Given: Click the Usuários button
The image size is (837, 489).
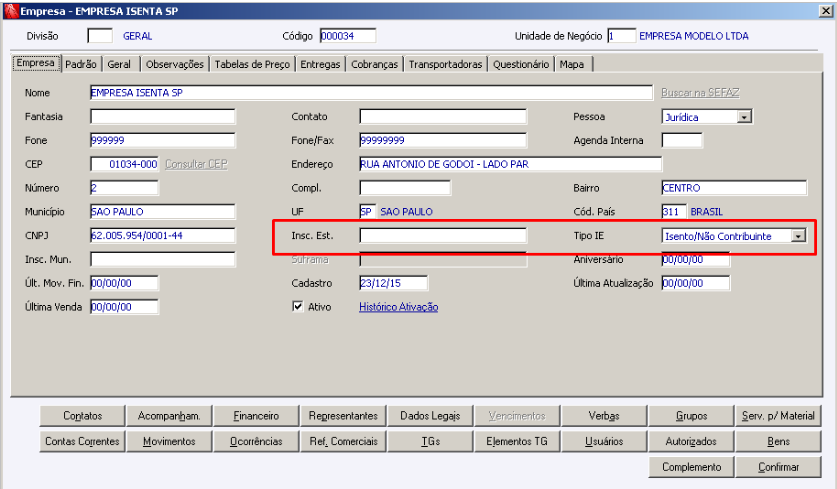Looking at the screenshot, I should pyautogui.click(x=604, y=441).
